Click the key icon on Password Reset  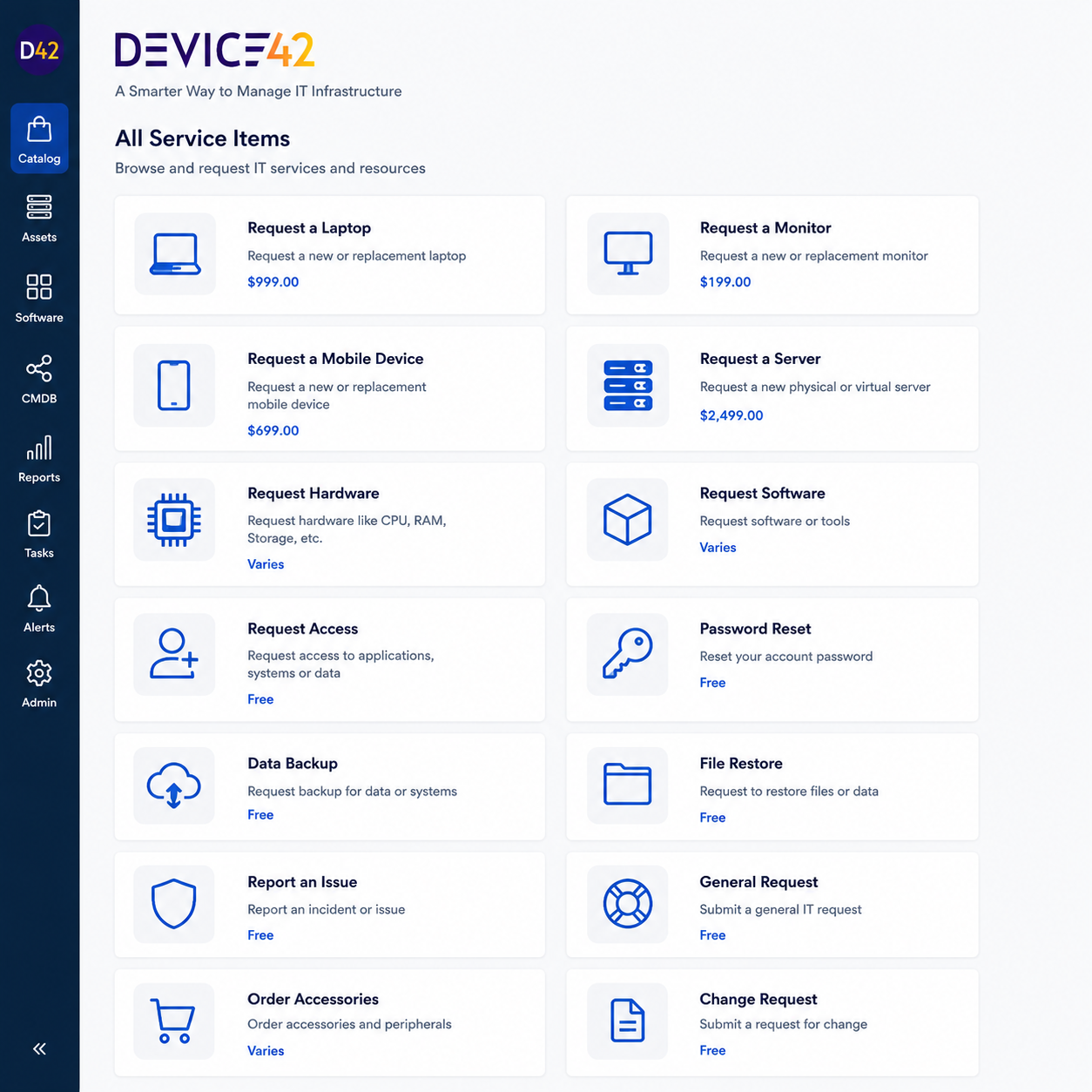coord(628,653)
